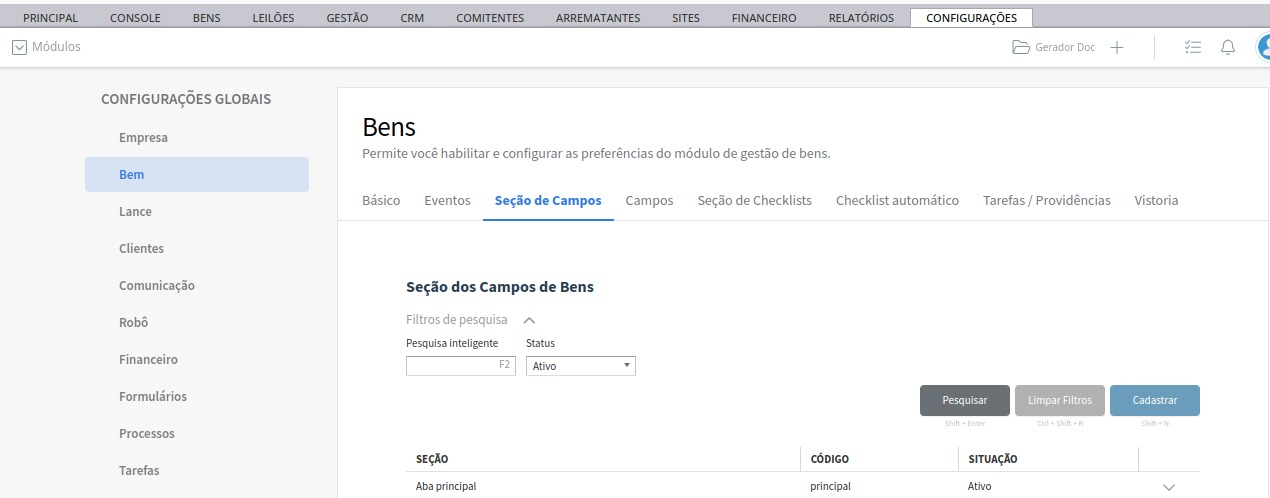Open the ARREMATANTES top tab
Screen dimensions: 1270x498
point(599,18)
